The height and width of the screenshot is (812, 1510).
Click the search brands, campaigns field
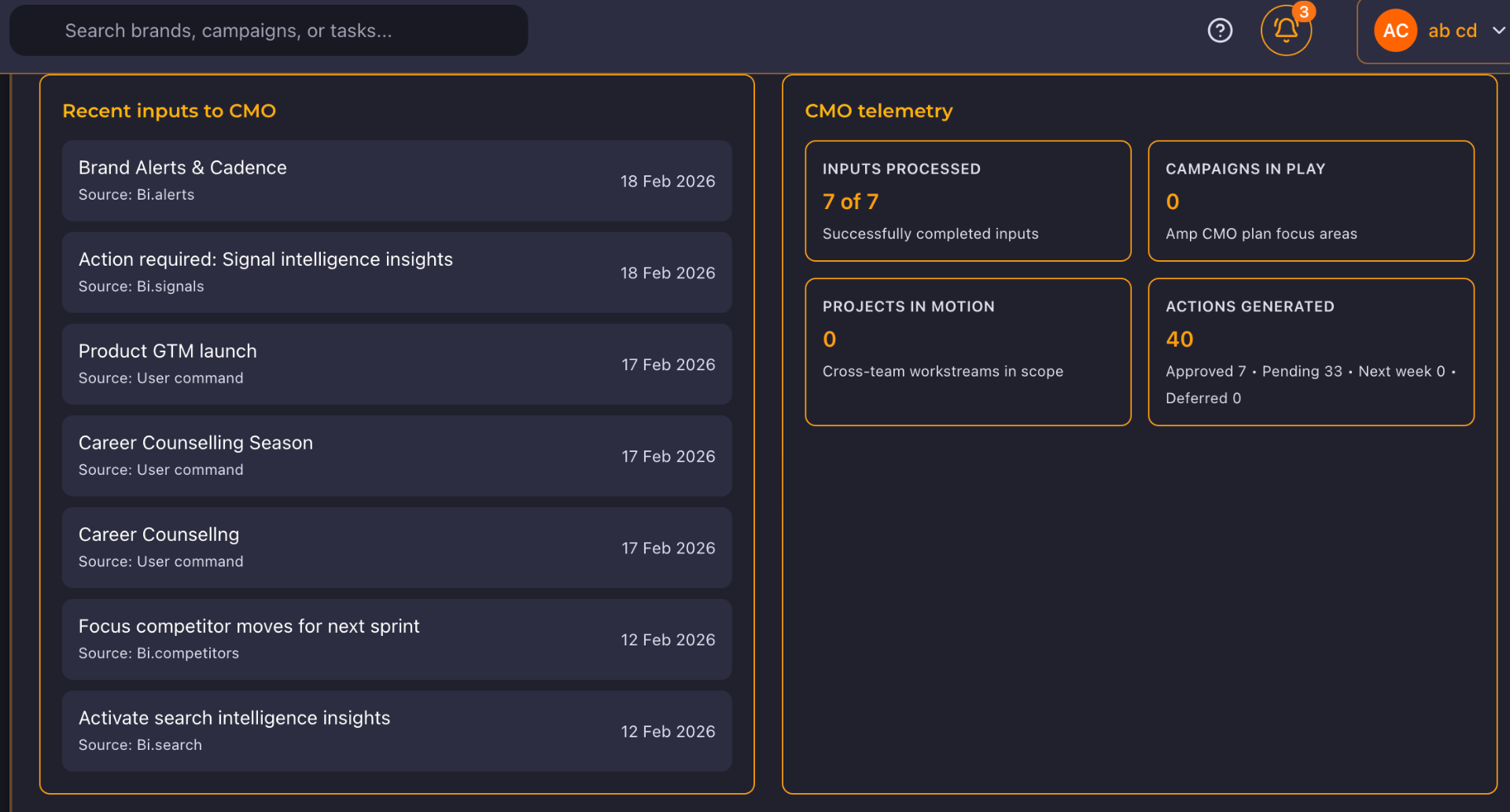click(x=268, y=30)
